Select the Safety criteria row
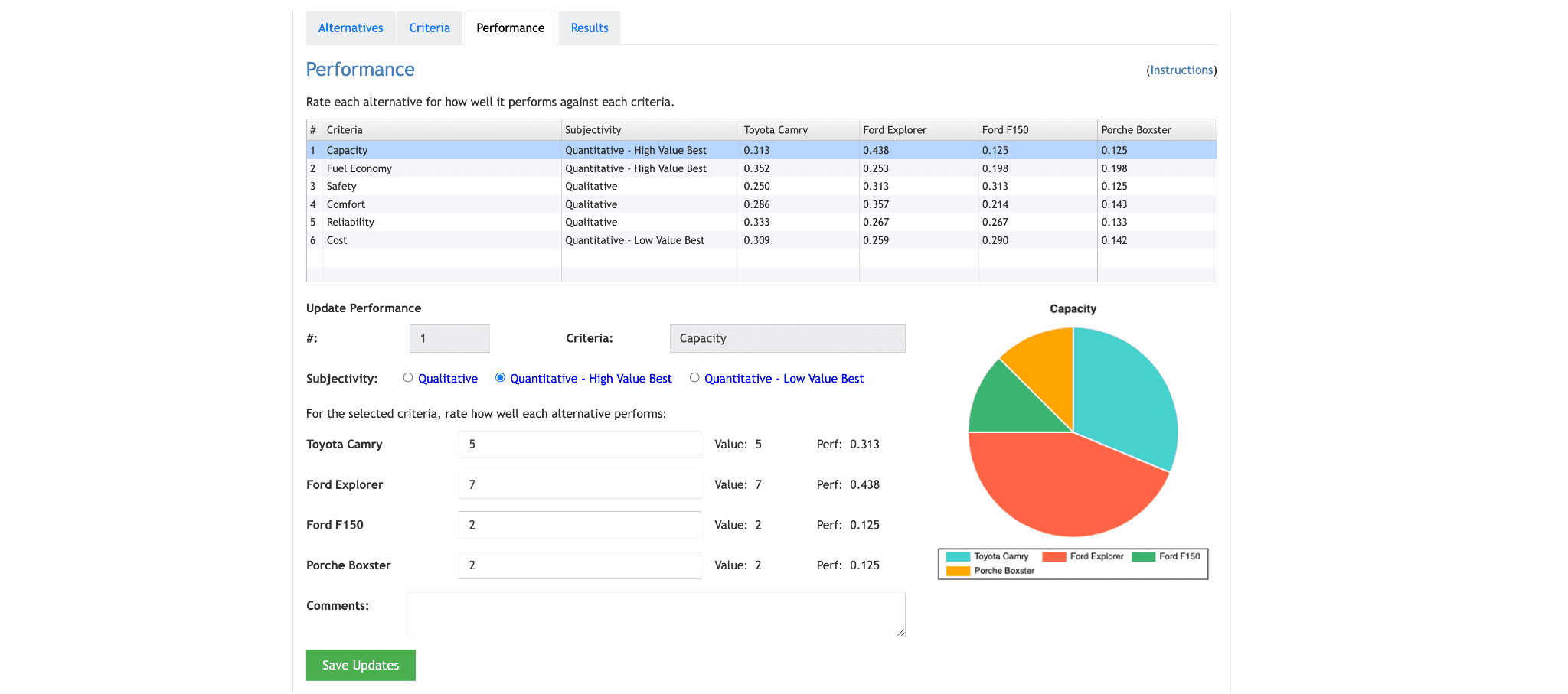The height and width of the screenshot is (694, 1568). click(x=762, y=186)
